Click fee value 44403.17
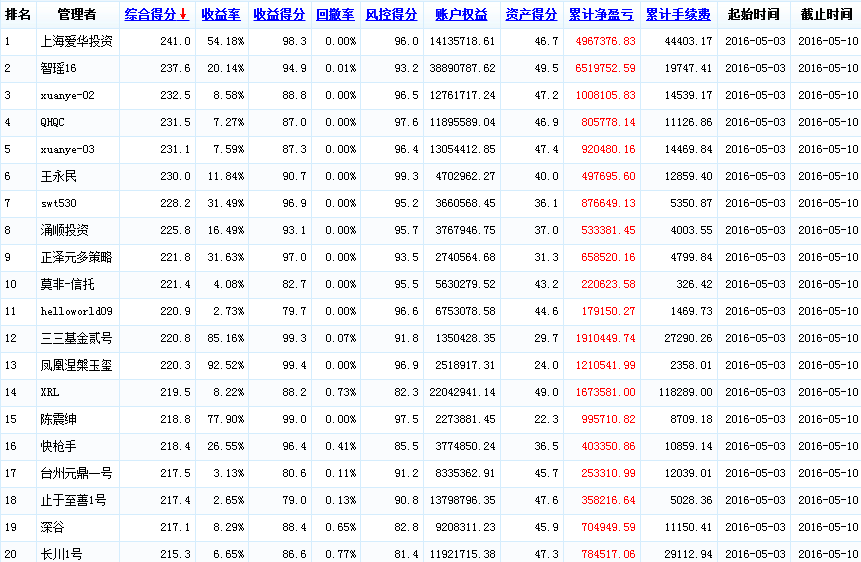The image size is (861, 562). [x=689, y=41]
